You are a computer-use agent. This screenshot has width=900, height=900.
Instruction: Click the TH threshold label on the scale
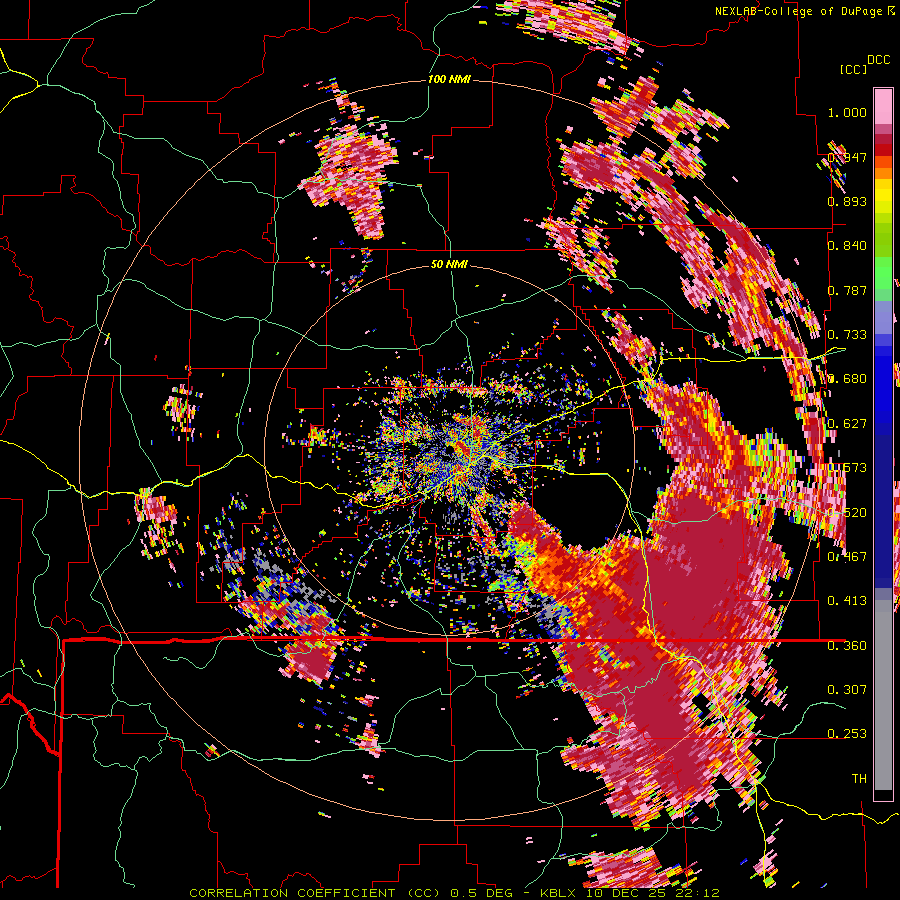pos(859,779)
